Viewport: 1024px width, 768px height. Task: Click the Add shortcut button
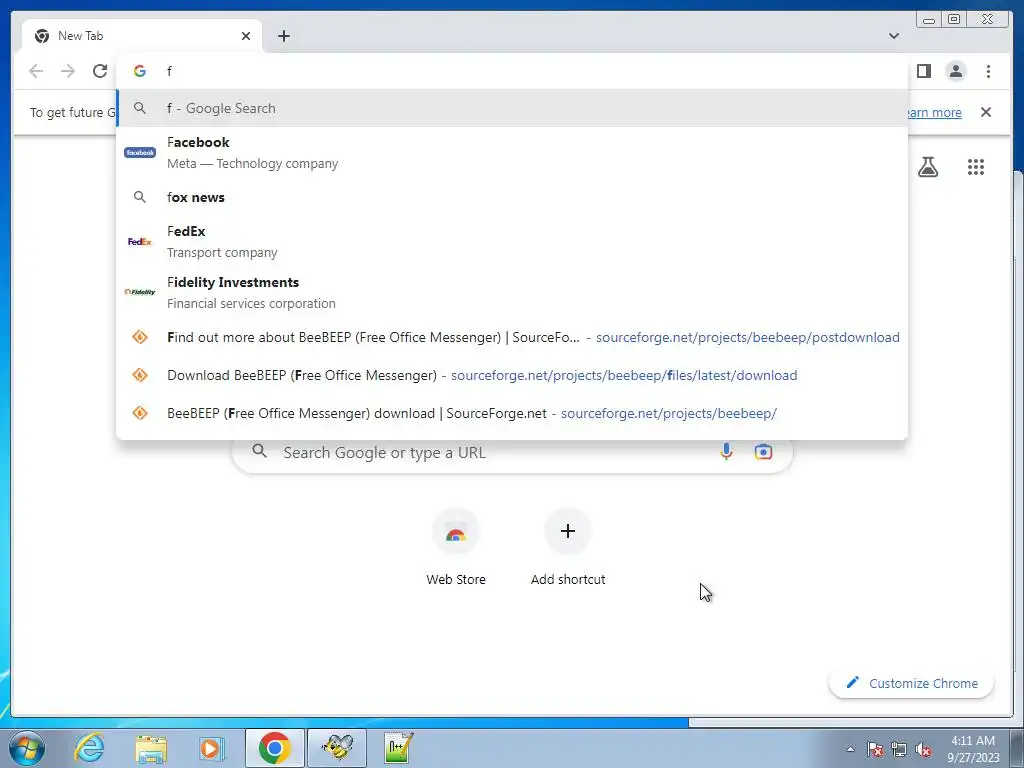[x=568, y=547]
